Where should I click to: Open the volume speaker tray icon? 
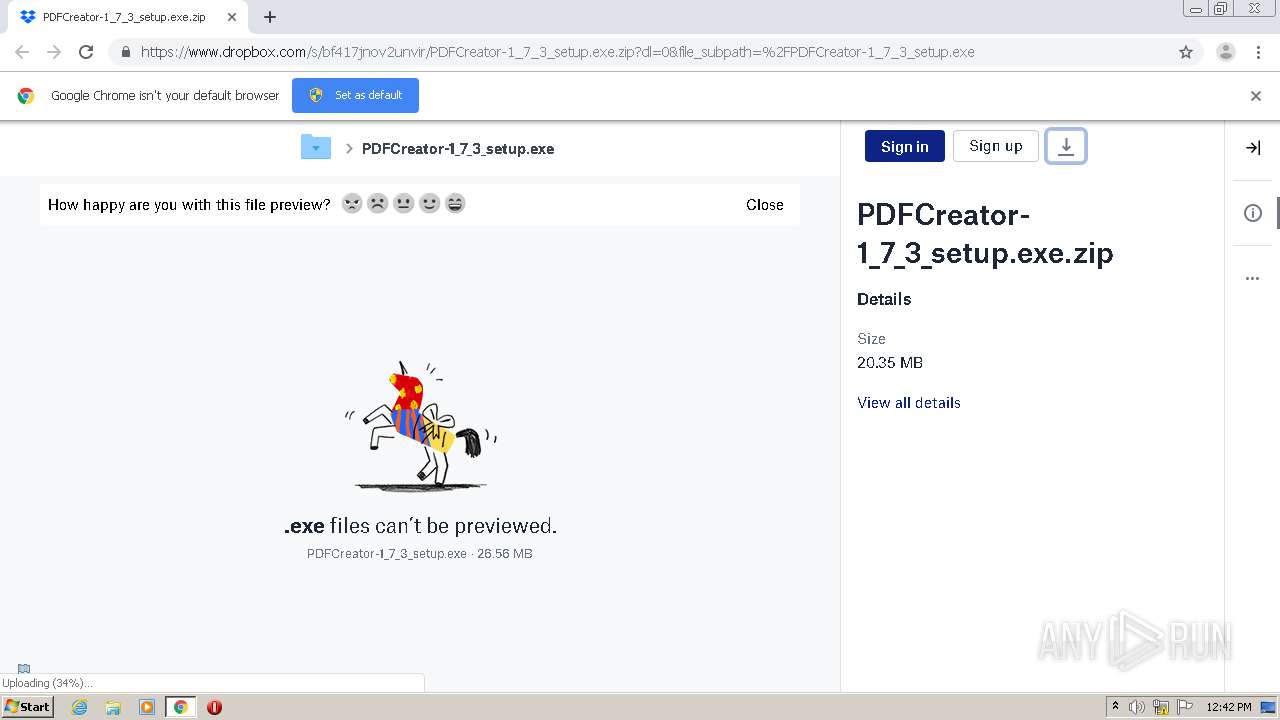click(x=1137, y=707)
